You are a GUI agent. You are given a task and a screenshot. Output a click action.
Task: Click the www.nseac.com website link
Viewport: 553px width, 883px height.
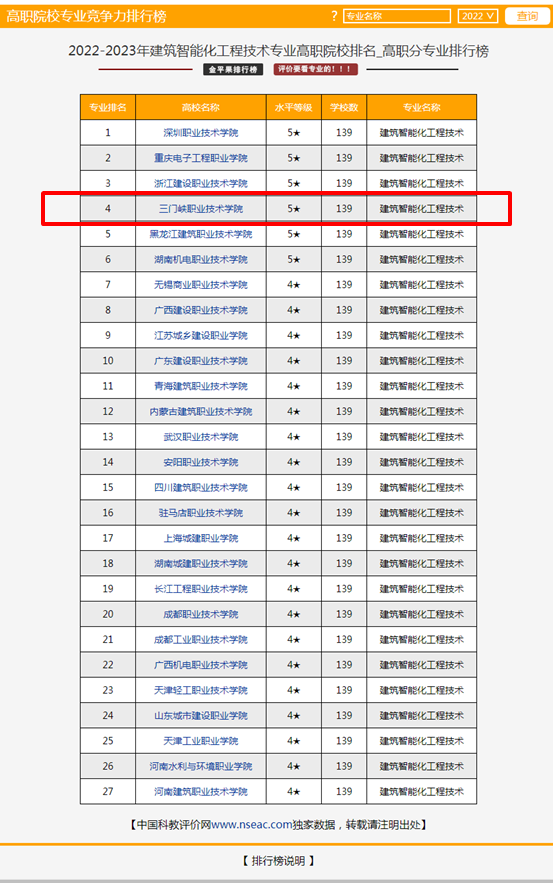252,824
